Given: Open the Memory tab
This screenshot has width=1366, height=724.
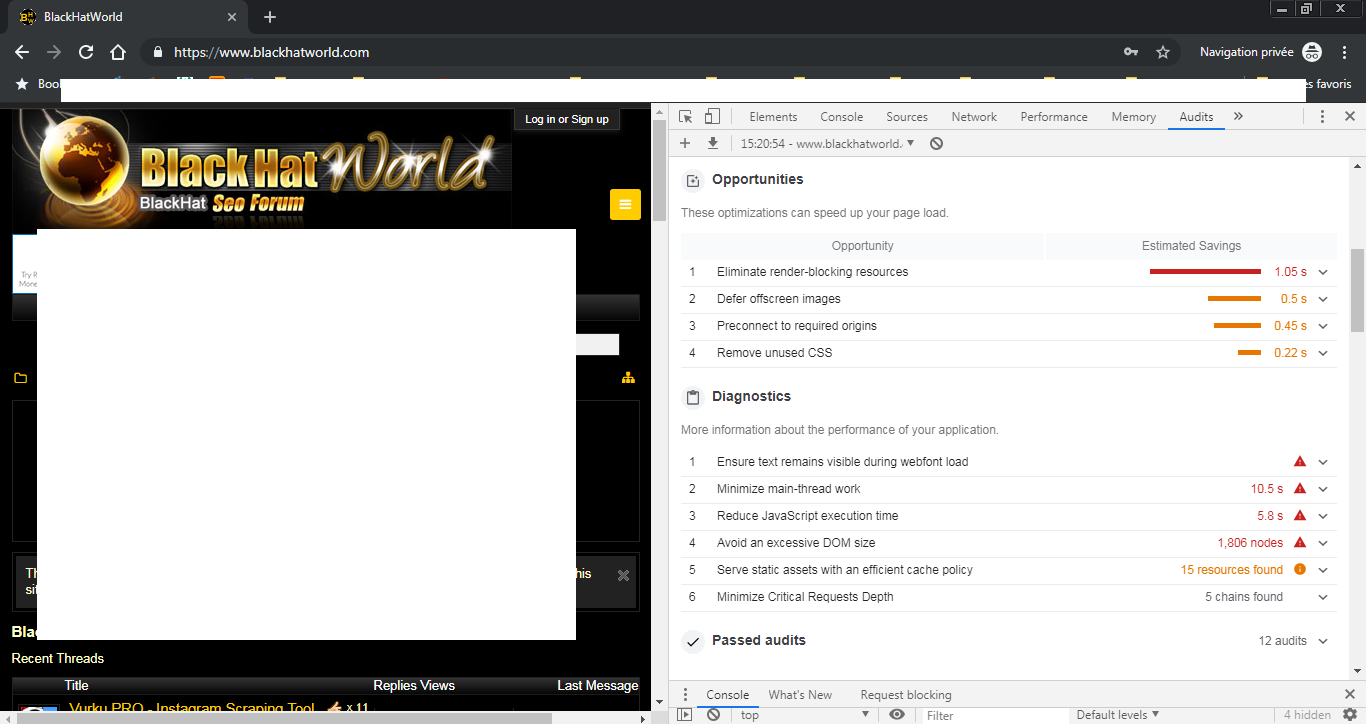Looking at the screenshot, I should 1133,117.
